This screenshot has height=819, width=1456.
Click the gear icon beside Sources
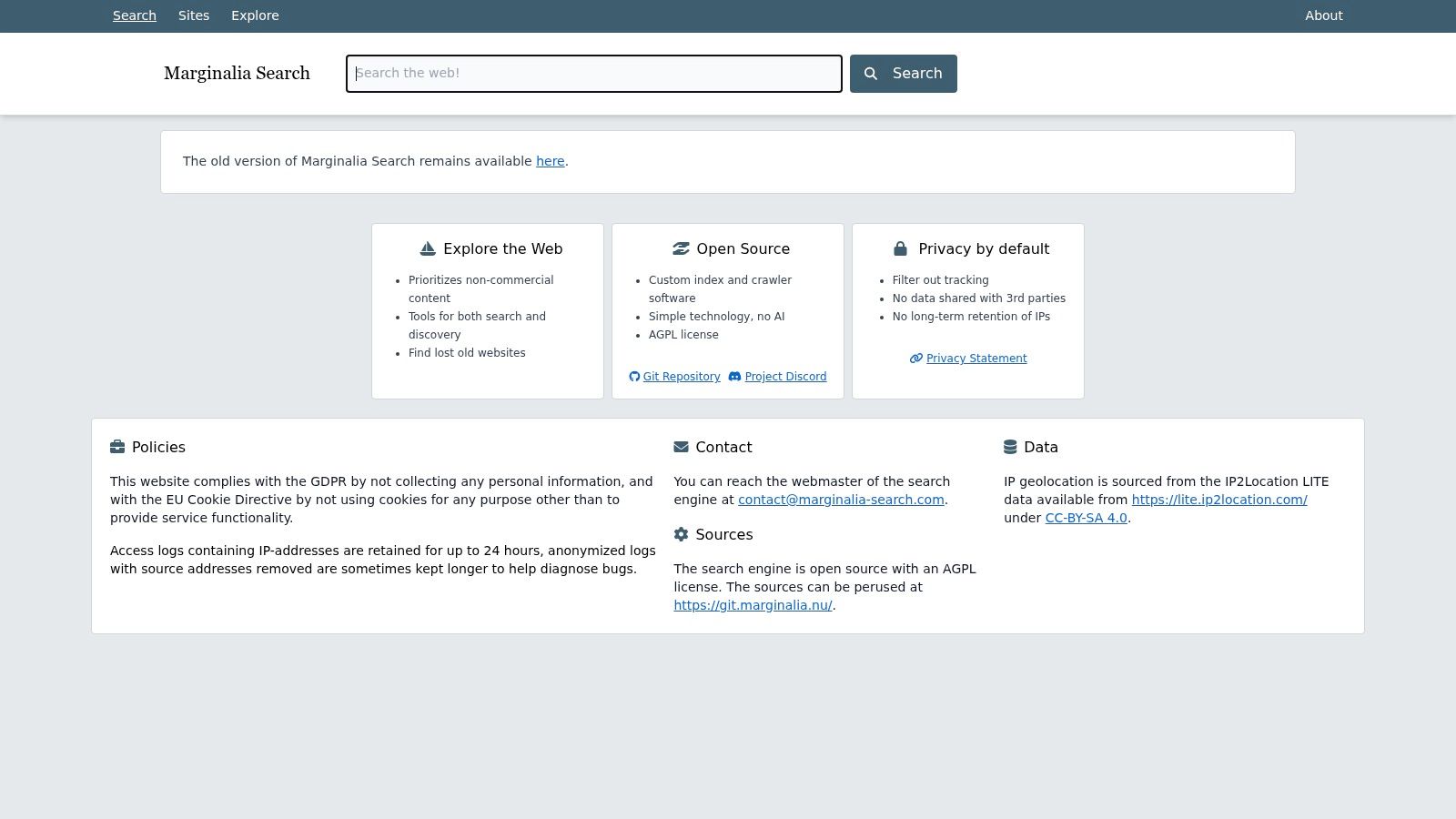681,534
